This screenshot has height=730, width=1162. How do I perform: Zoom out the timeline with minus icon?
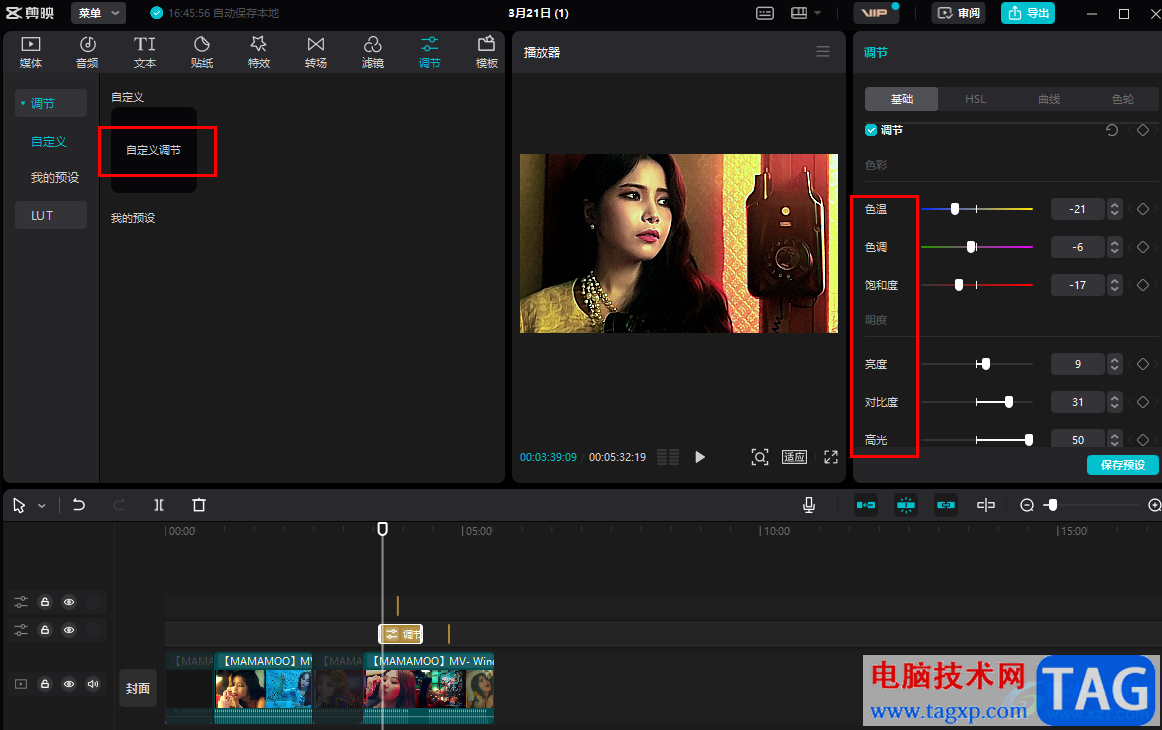coord(1026,505)
